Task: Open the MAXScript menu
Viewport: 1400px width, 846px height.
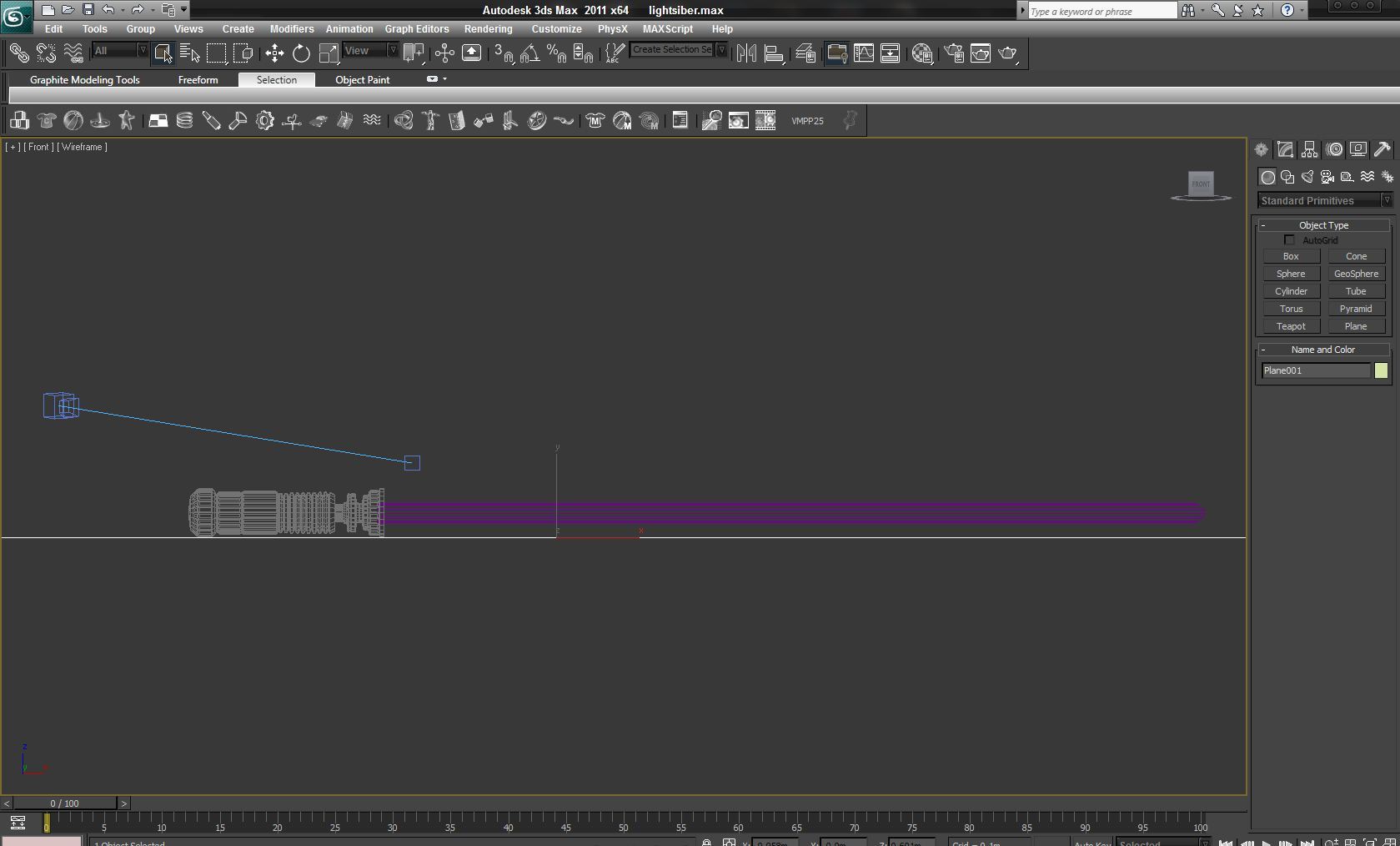Action: (x=667, y=28)
